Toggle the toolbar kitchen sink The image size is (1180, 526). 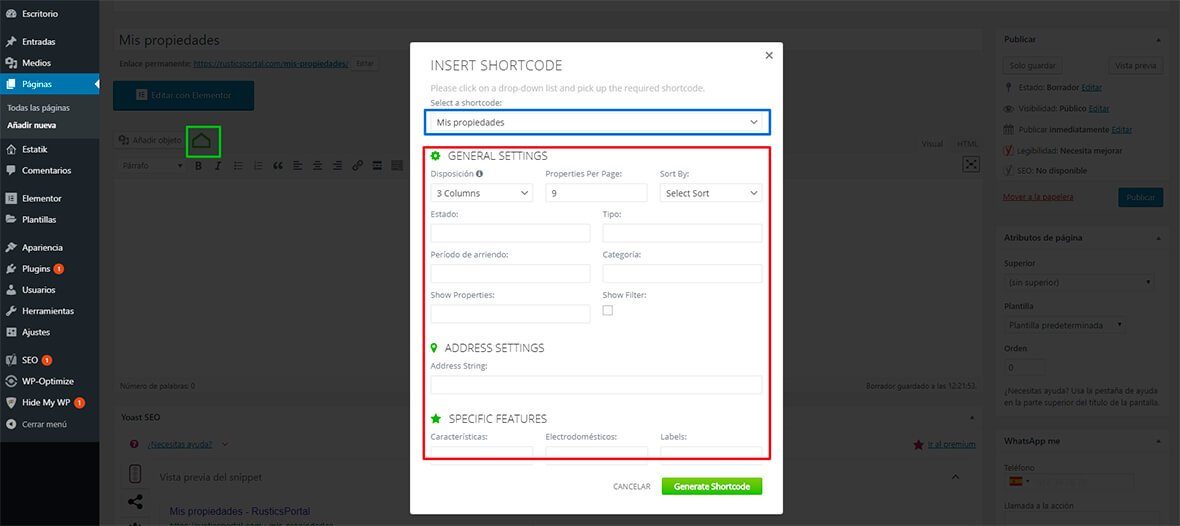click(397, 166)
